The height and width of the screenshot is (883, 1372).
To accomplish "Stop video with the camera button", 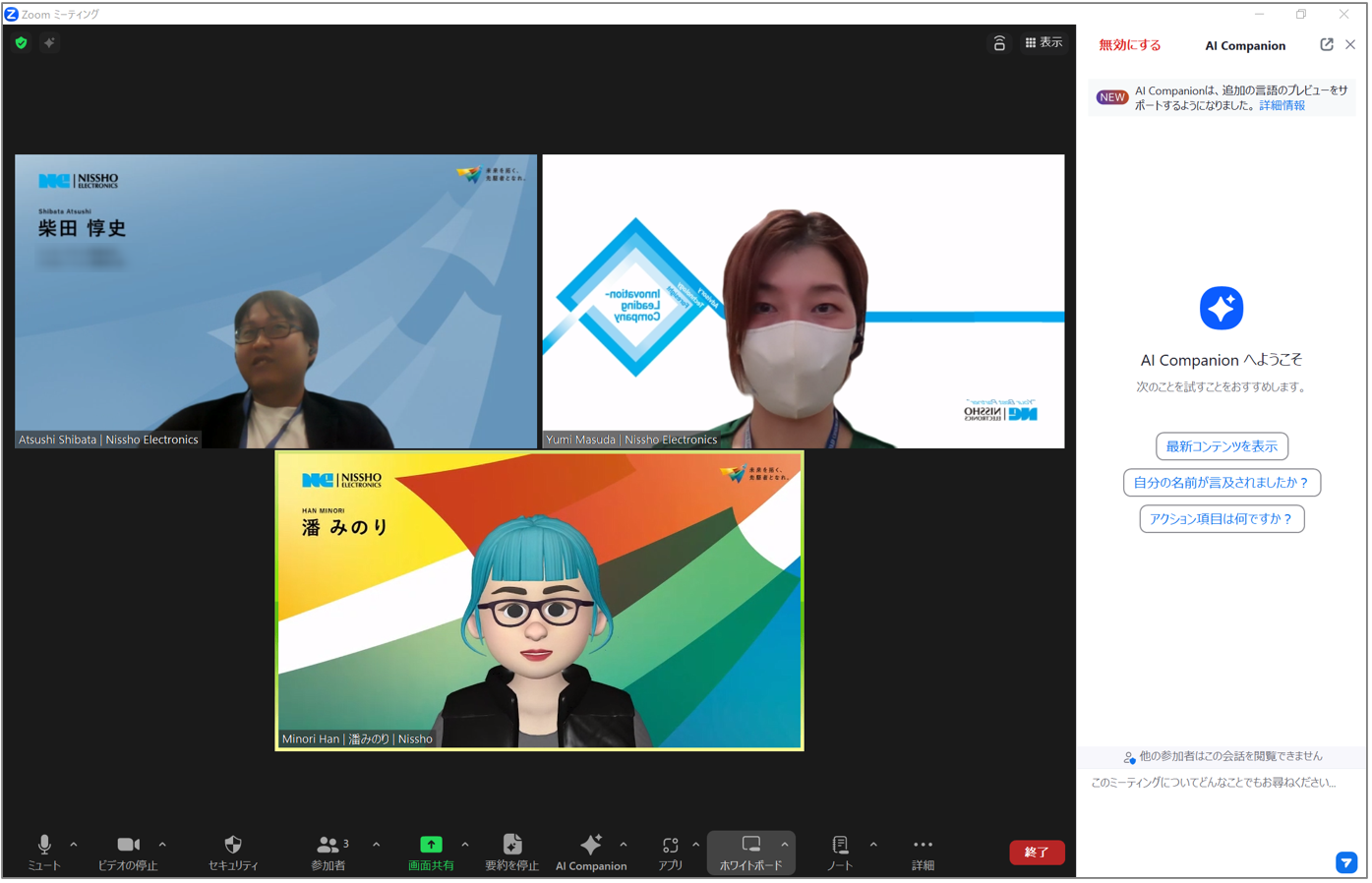I will tap(128, 853).
